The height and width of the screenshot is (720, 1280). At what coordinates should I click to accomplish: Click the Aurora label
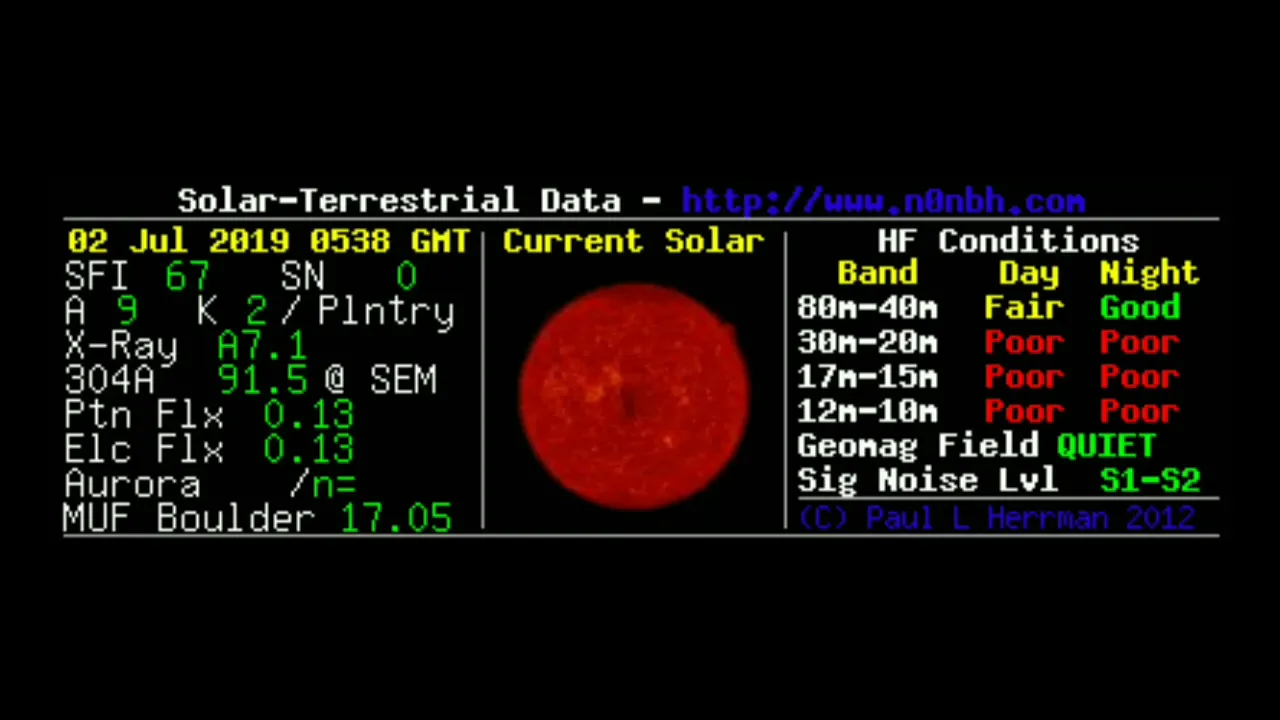132,484
